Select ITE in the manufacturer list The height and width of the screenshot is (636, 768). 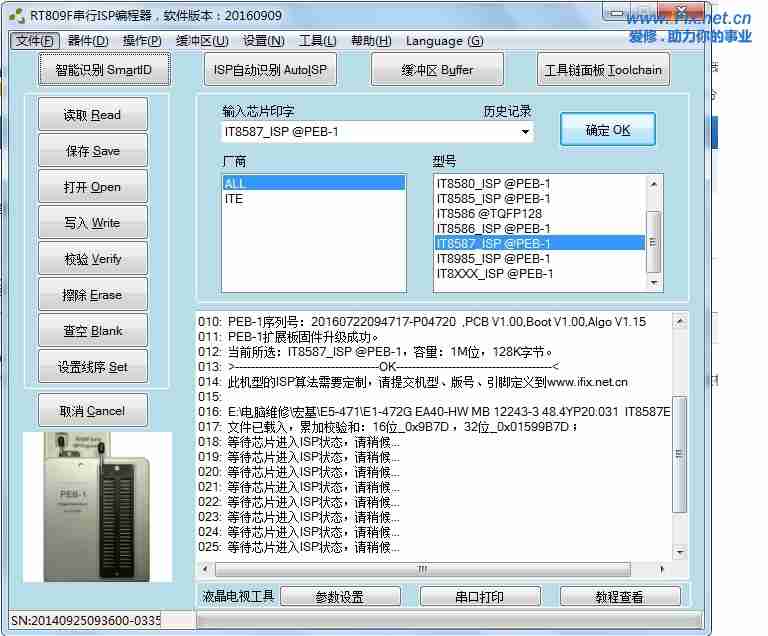pyautogui.click(x=234, y=199)
